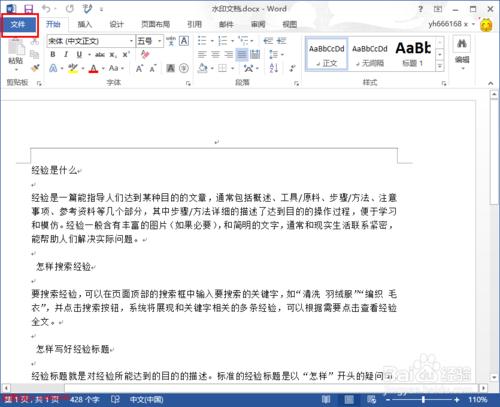Screen dimensions: 500x407
Task: Open the 审阅 ribbon tab
Action: tap(258, 24)
